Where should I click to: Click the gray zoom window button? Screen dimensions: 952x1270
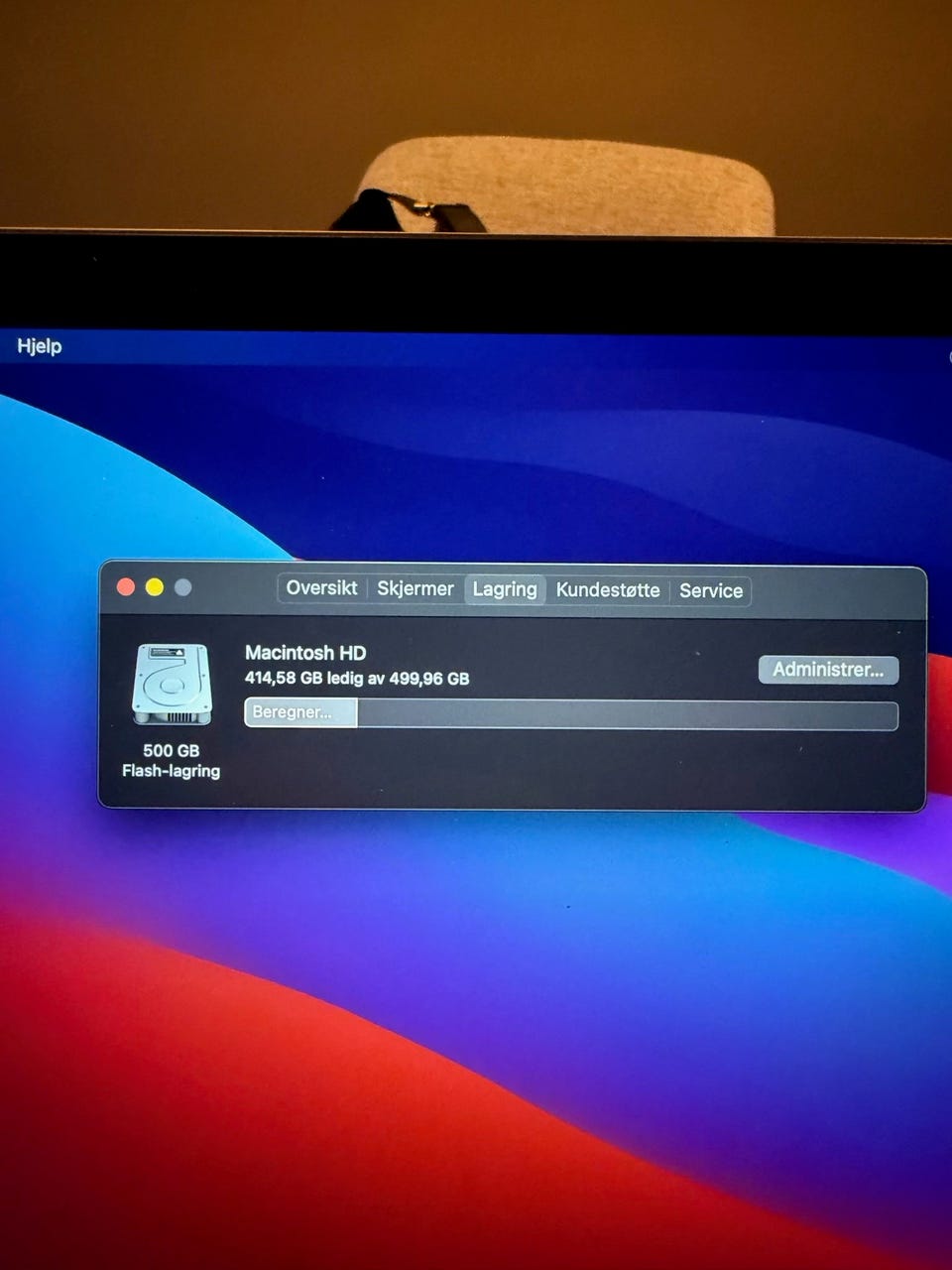point(182,587)
